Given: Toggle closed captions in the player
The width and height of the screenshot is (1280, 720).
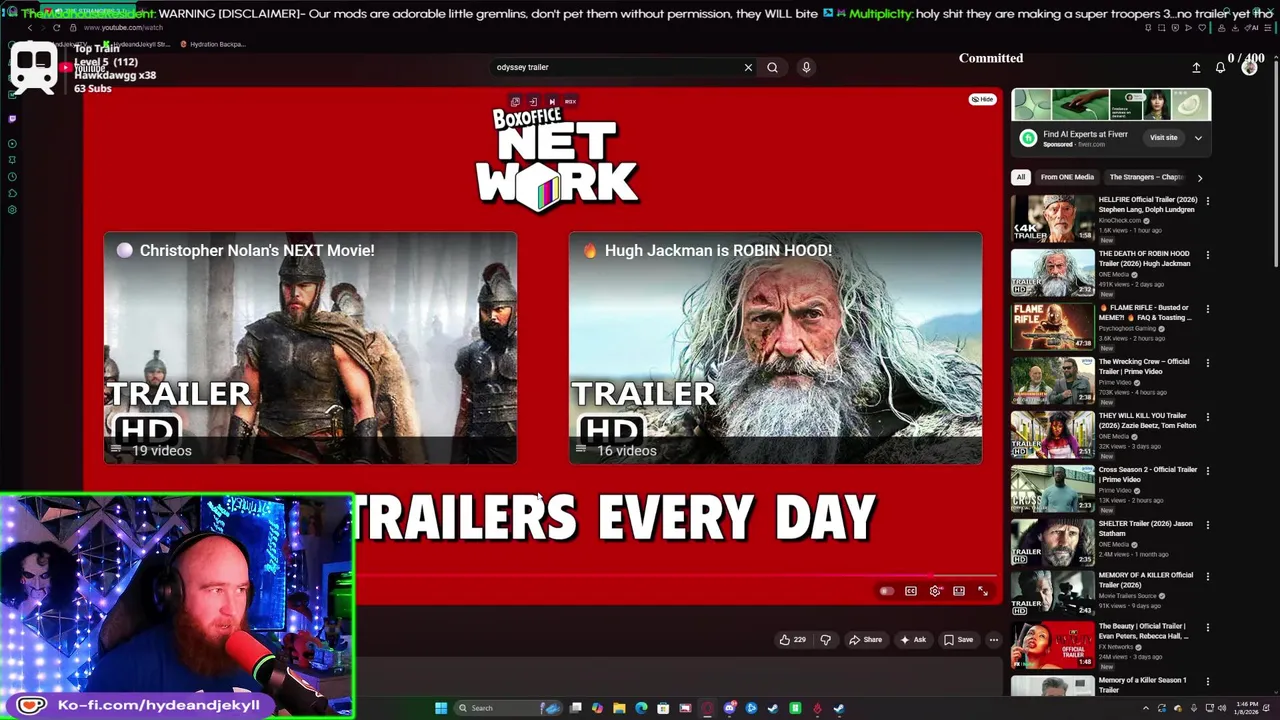Looking at the screenshot, I should [x=911, y=591].
